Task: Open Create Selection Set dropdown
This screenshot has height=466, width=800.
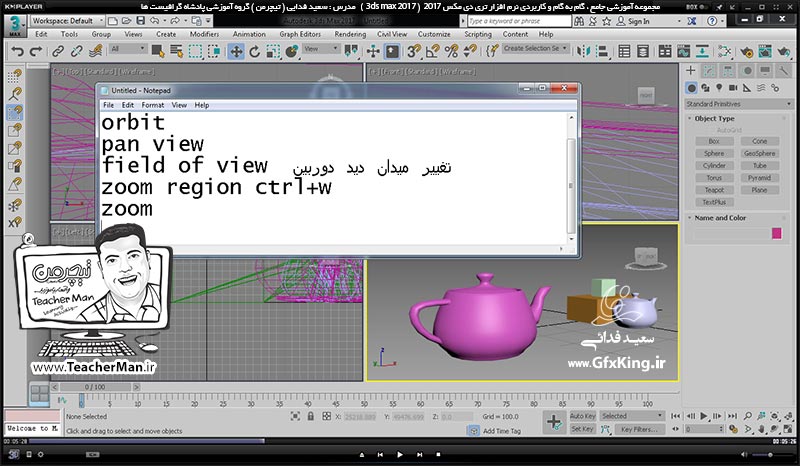Action: [536, 48]
